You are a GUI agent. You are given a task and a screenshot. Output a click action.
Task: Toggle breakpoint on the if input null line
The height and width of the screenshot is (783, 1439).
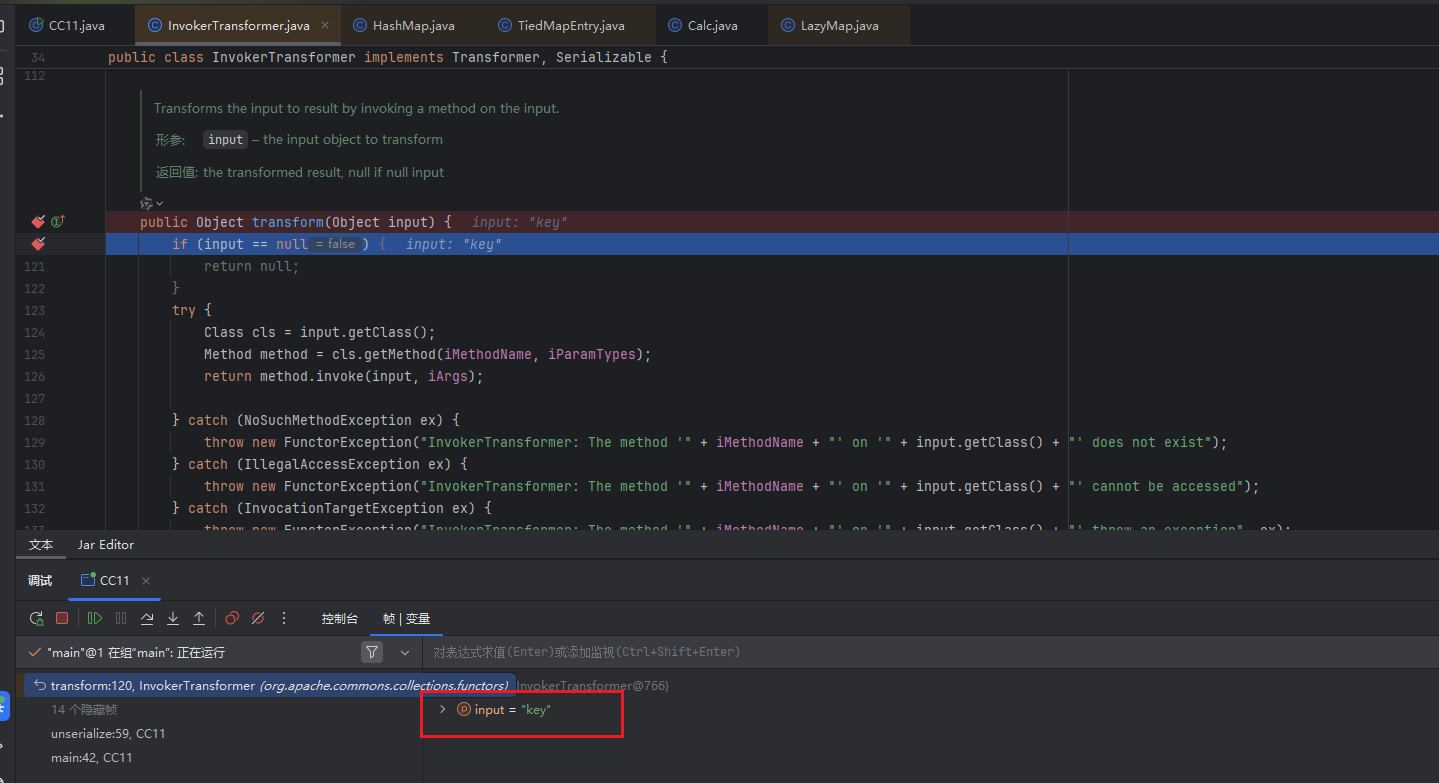(39, 244)
